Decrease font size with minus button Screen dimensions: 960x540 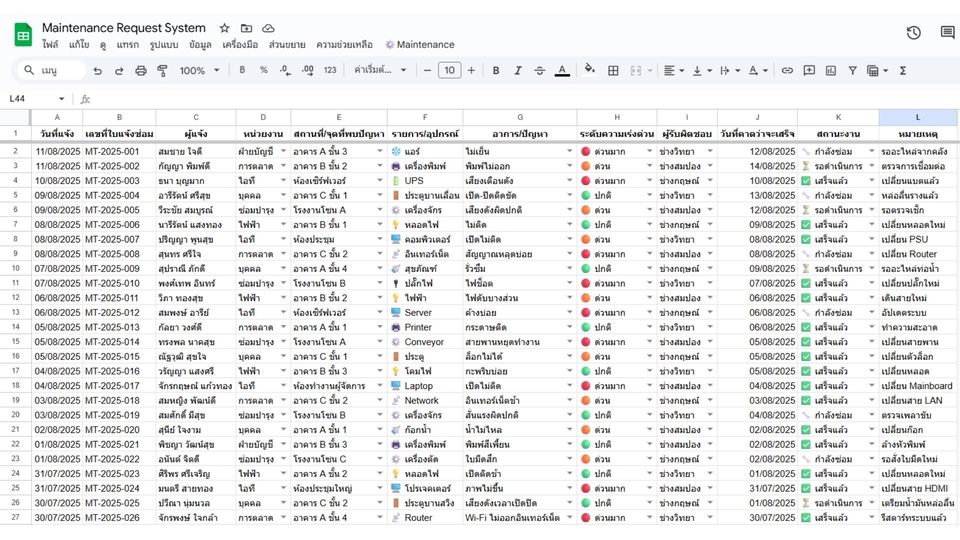(427, 70)
